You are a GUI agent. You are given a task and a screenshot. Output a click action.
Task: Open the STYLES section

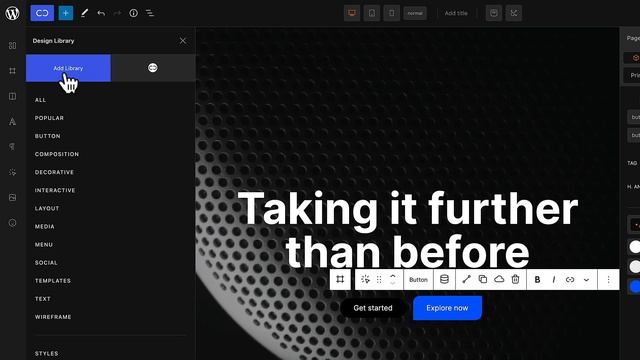pyautogui.click(x=46, y=353)
